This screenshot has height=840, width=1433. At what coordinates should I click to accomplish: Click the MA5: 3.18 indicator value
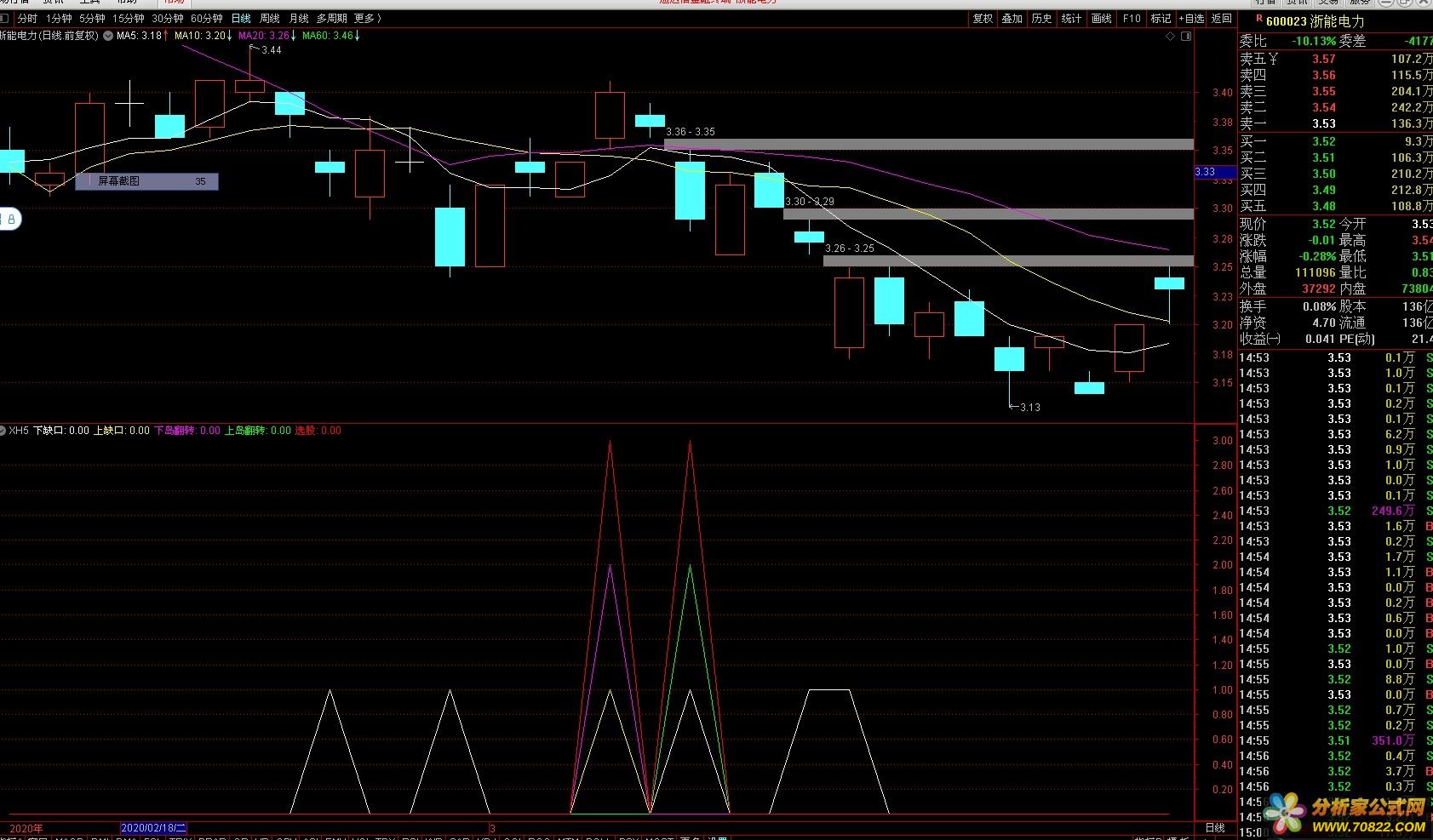pyautogui.click(x=139, y=36)
